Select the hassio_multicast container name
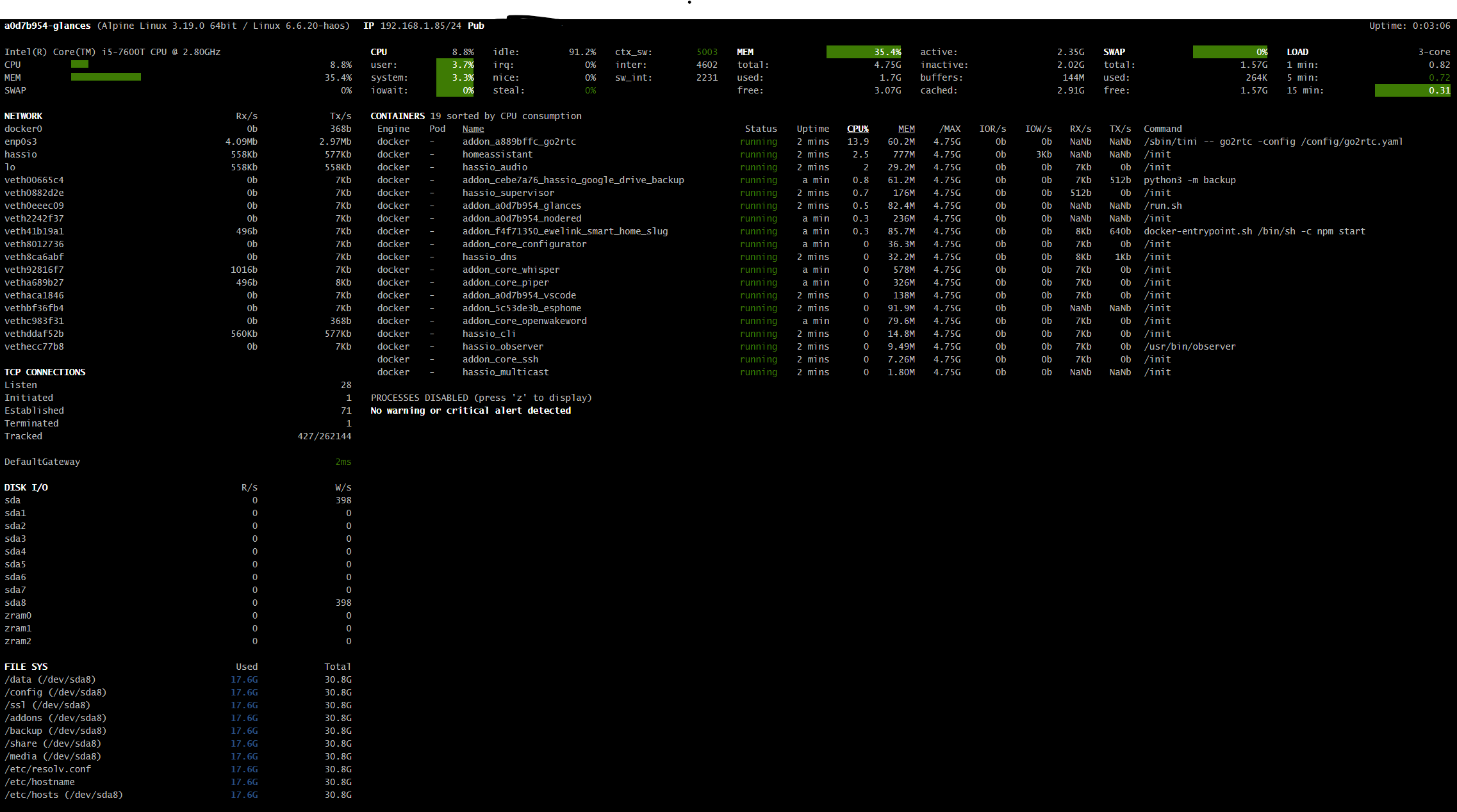This screenshot has width=1457, height=812. [506, 372]
